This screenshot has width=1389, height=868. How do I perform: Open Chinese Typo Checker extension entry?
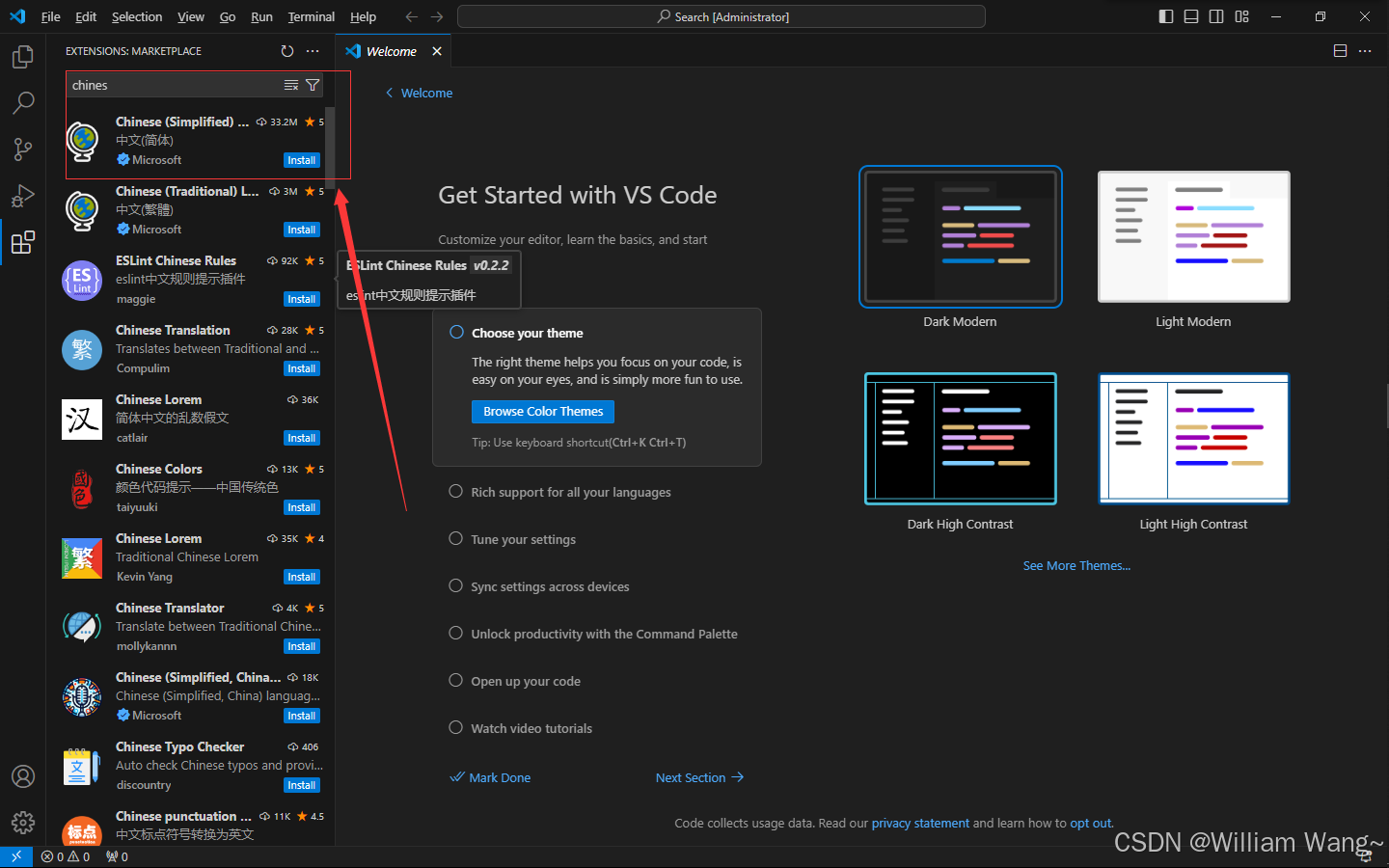pos(191,766)
